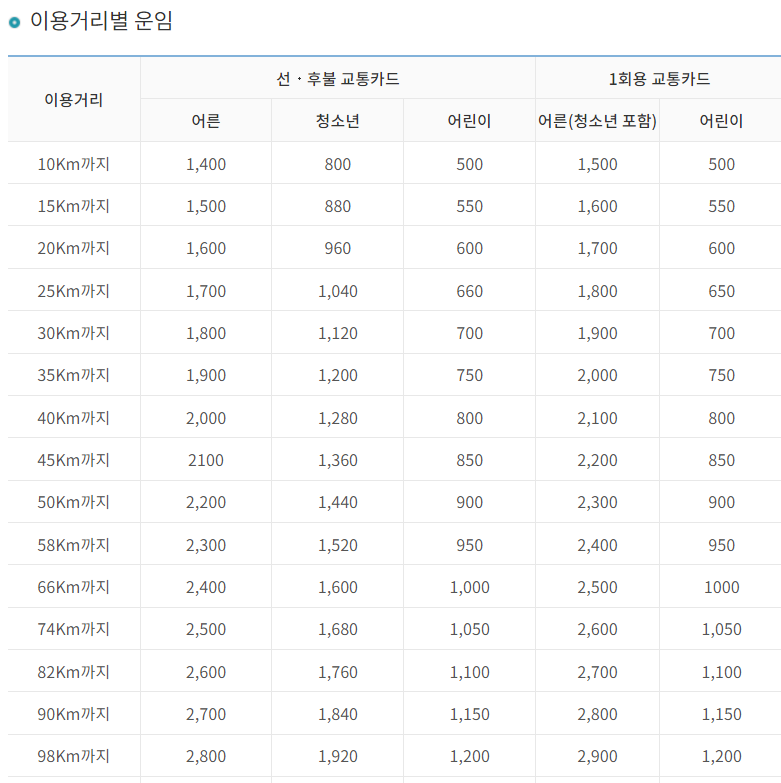
Task: Click the youth fare '1,840' cell
Action: tap(338, 715)
